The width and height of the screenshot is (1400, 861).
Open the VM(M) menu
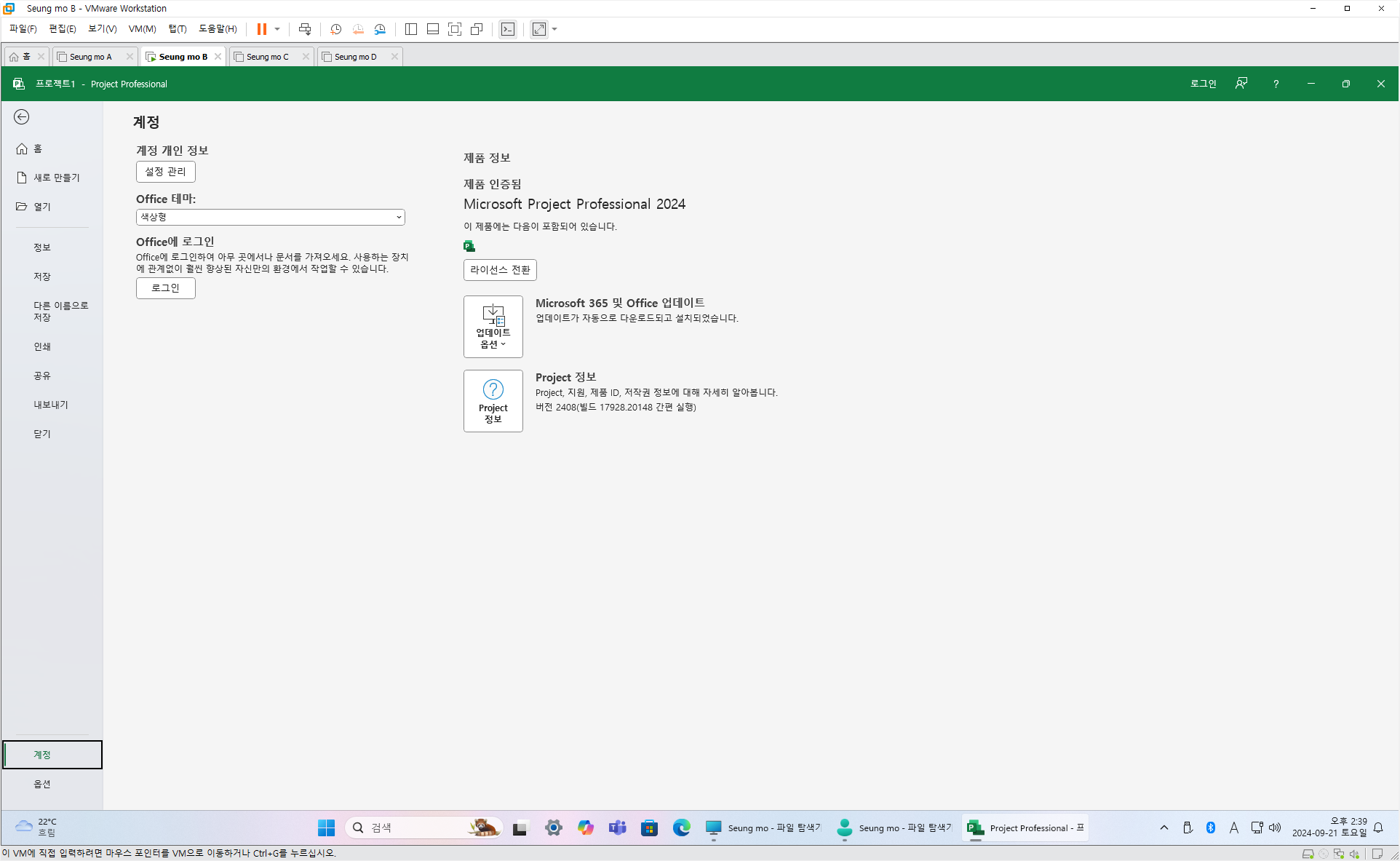click(142, 29)
